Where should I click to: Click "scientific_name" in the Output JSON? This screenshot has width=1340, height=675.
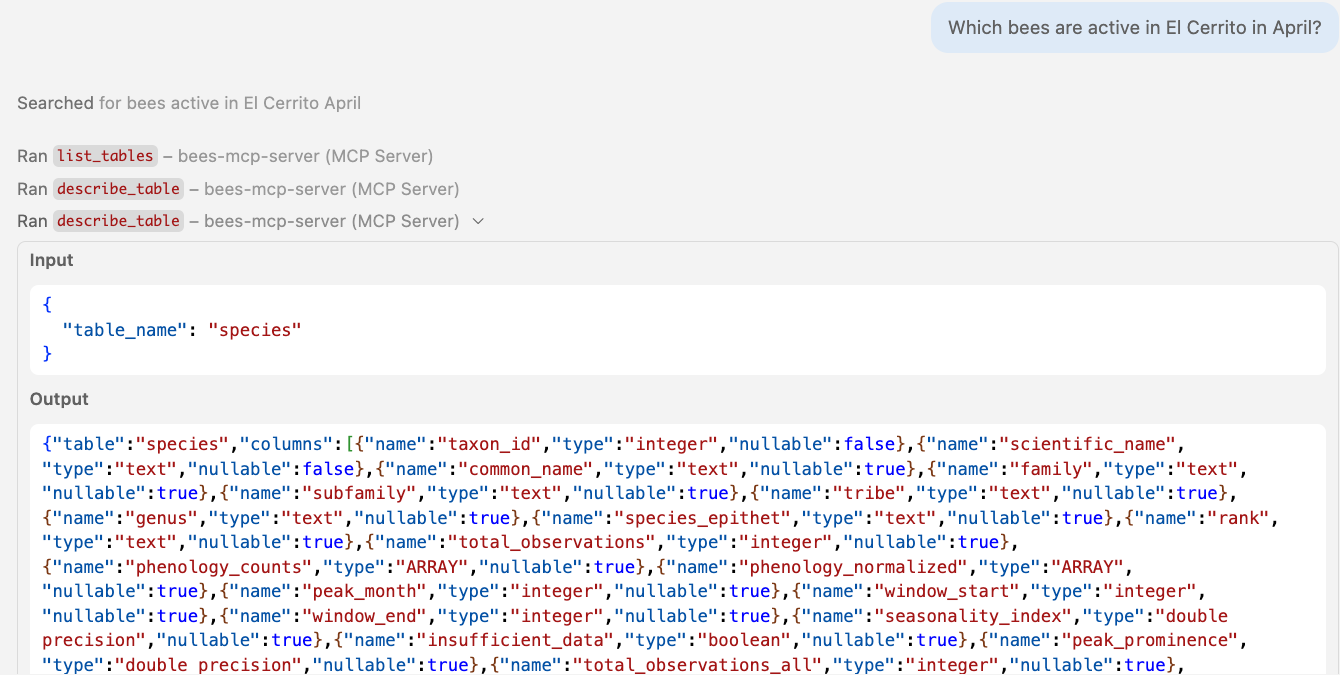pyautogui.click(x=1083, y=444)
